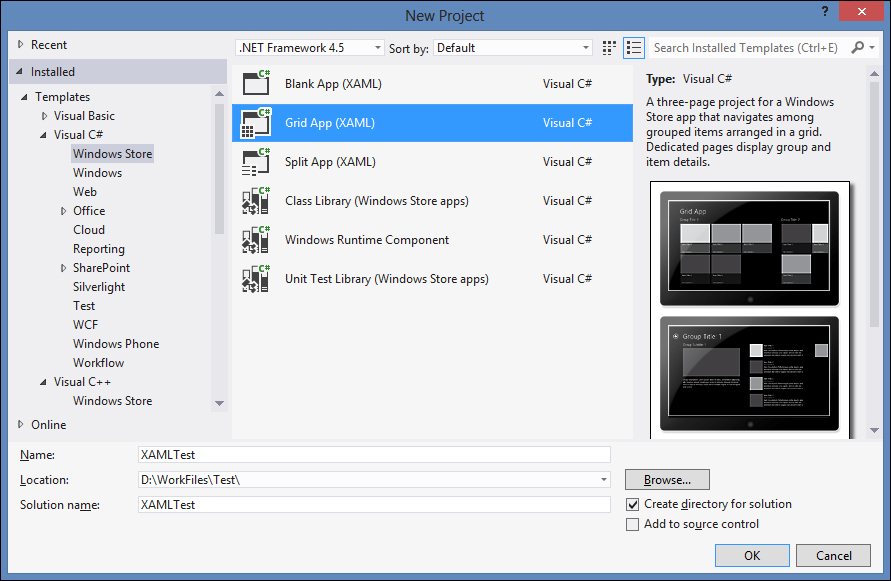Viewport: 891px width, 581px height.
Task: Click the description pane scroll down arrow
Action: tap(875, 431)
